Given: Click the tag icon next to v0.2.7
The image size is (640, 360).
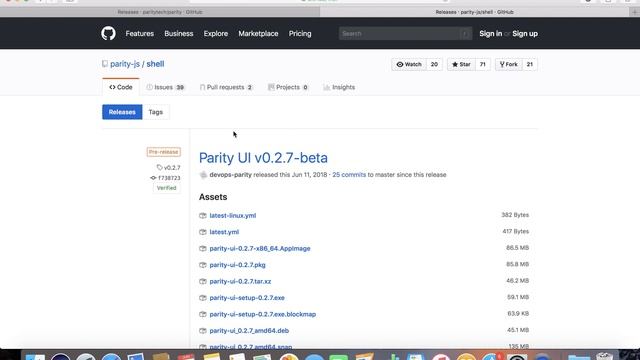Looking at the screenshot, I should pos(160,167).
